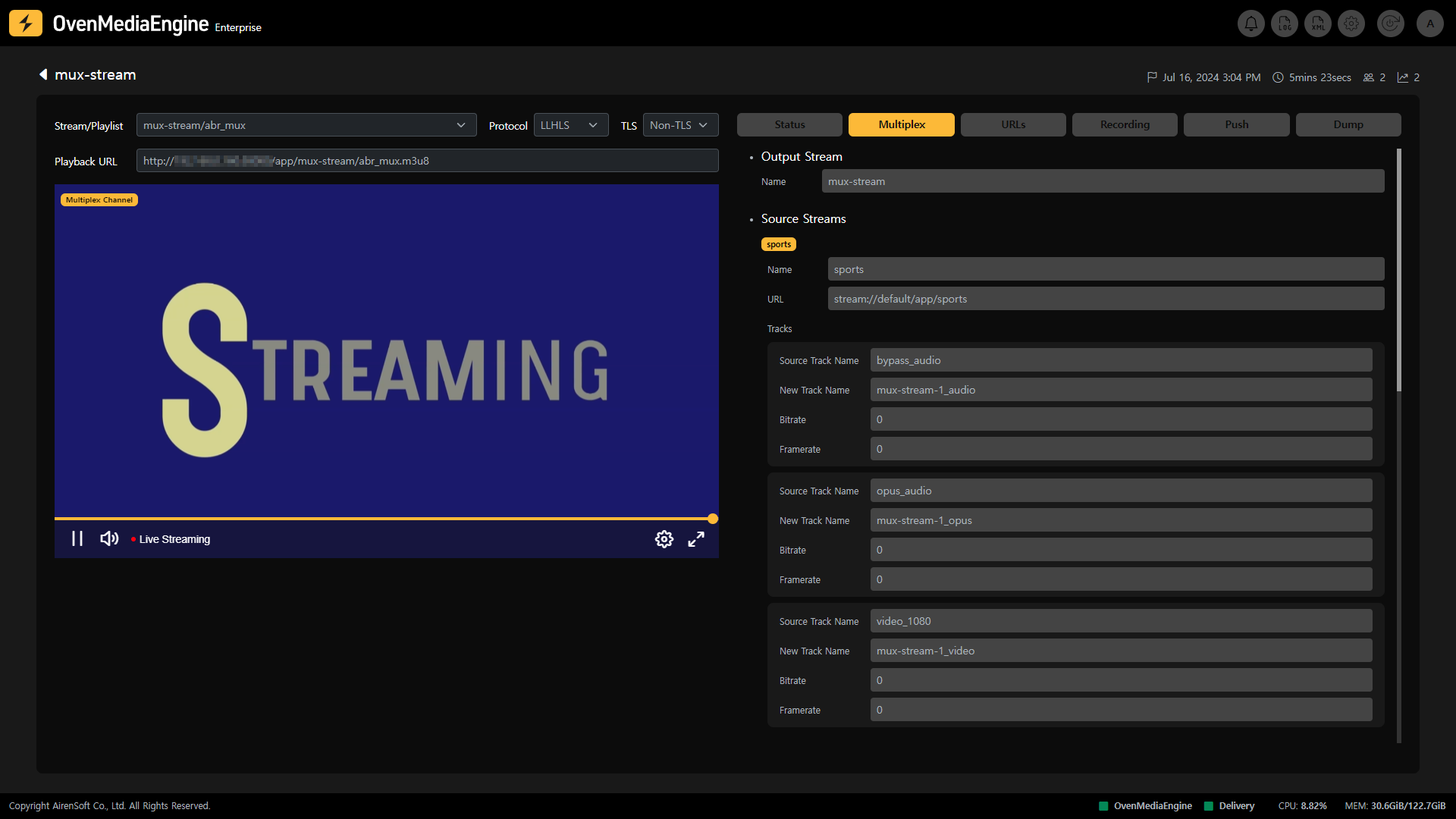The image size is (1456, 819).
Task: Open the URLs tab
Action: point(1013,124)
